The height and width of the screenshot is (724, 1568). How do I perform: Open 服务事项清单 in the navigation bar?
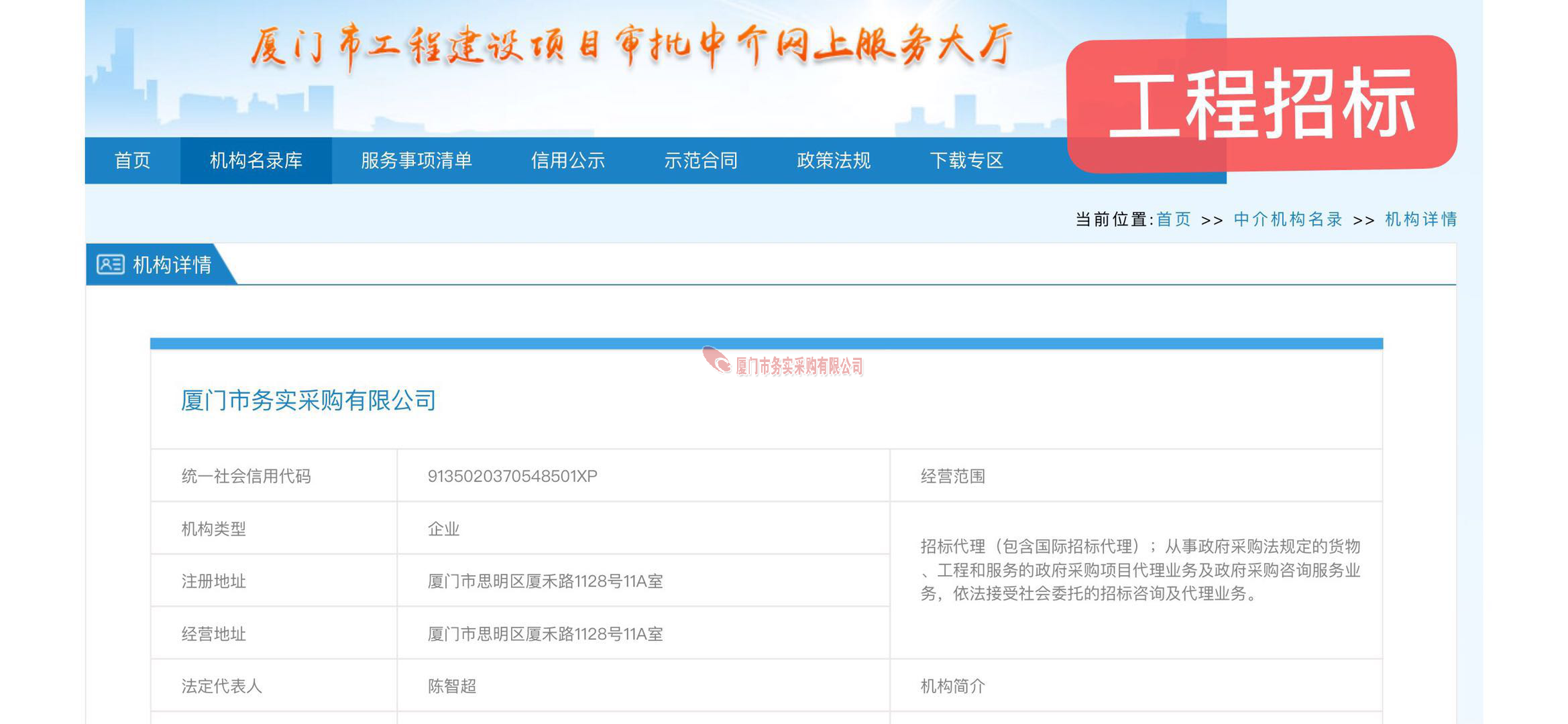point(416,161)
